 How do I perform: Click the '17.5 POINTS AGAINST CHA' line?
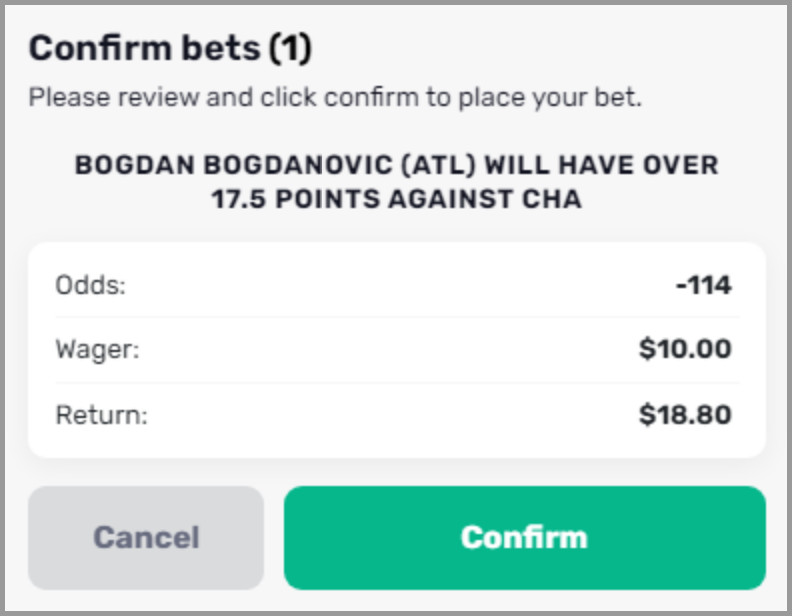pyautogui.click(x=396, y=198)
